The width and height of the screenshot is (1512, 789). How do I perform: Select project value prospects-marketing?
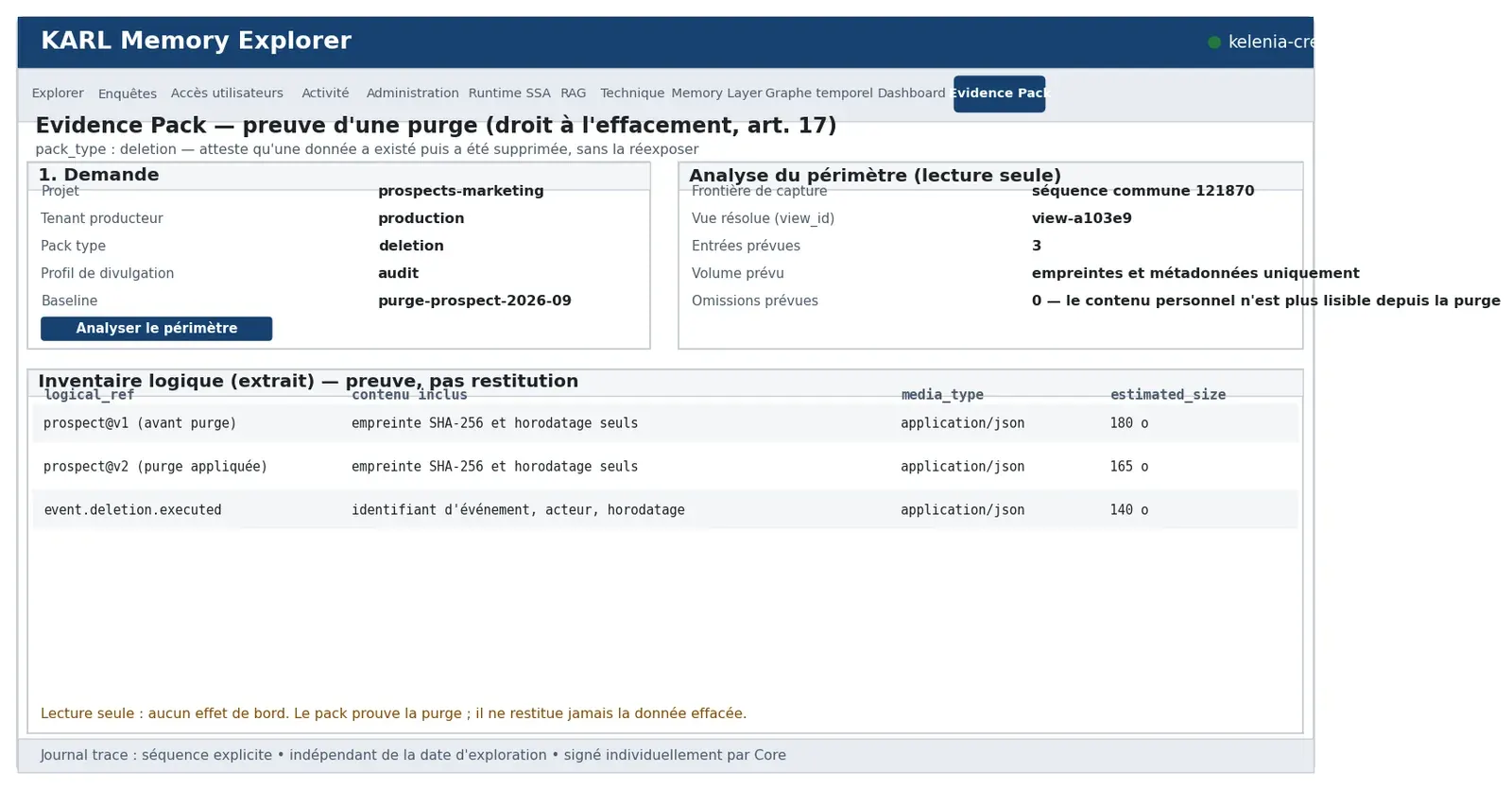[461, 191]
